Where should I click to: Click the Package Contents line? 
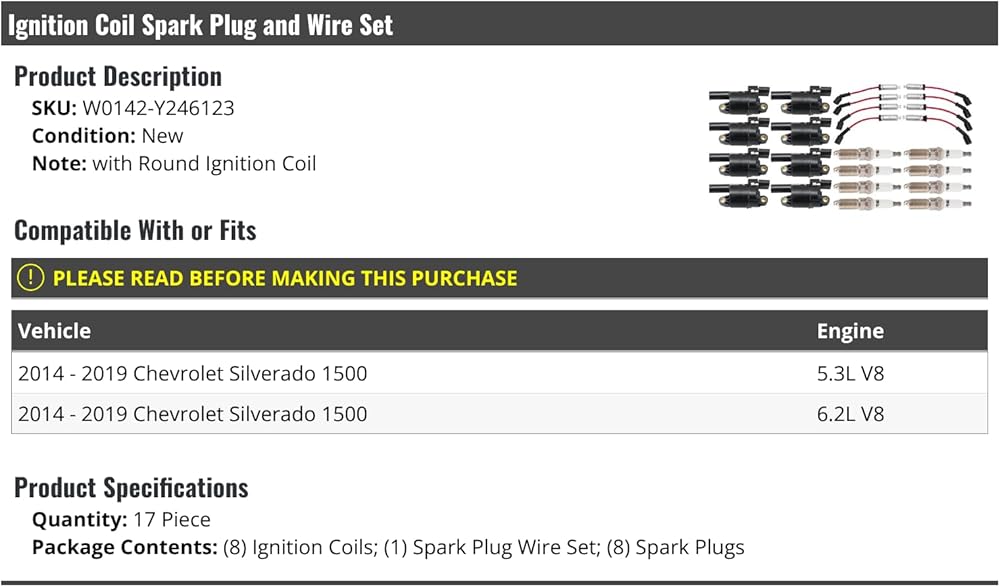388,547
